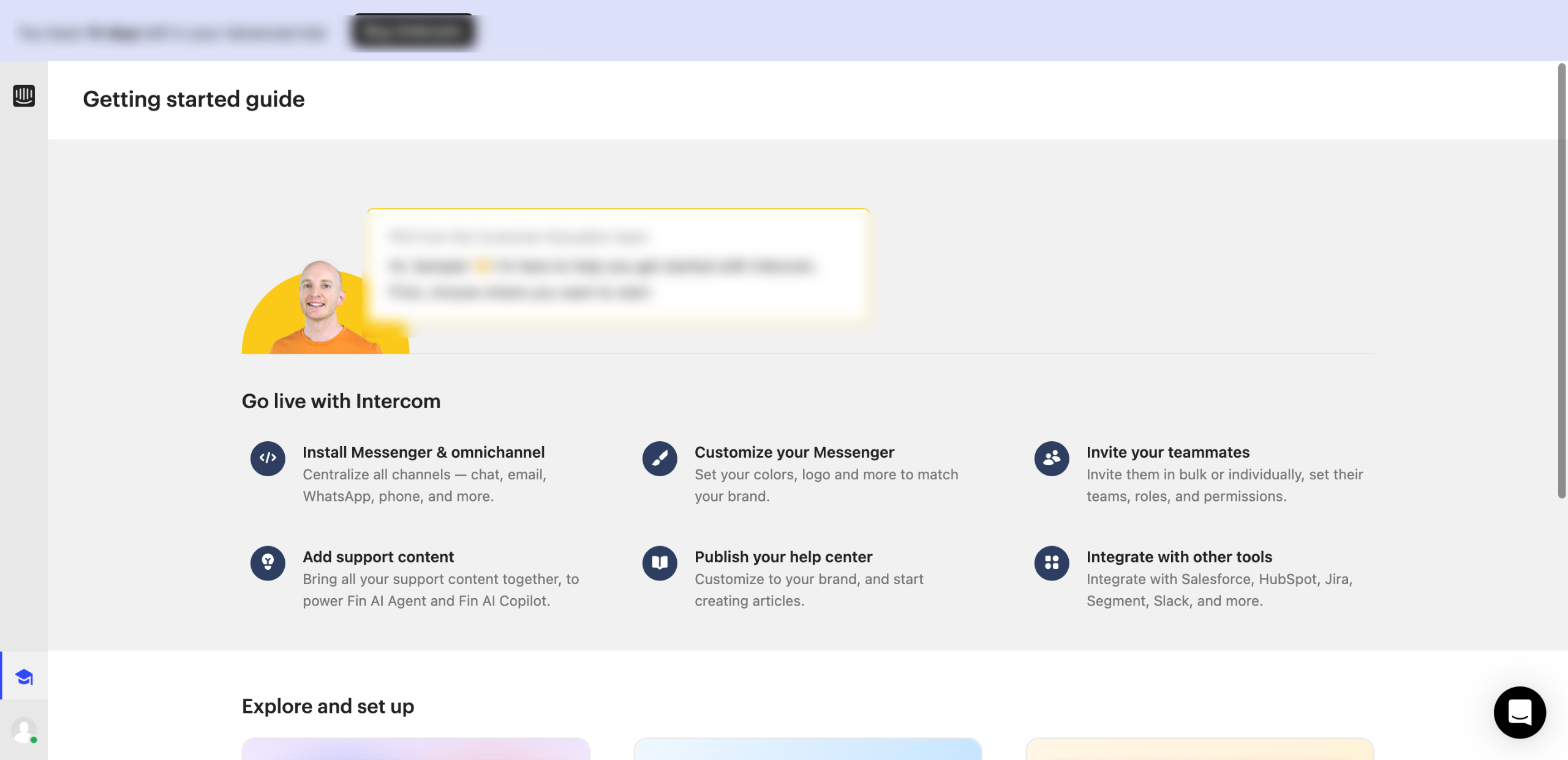Viewport: 1568px width, 760px height.
Task: Open Customize your Messenger step
Action: pos(794,452)
